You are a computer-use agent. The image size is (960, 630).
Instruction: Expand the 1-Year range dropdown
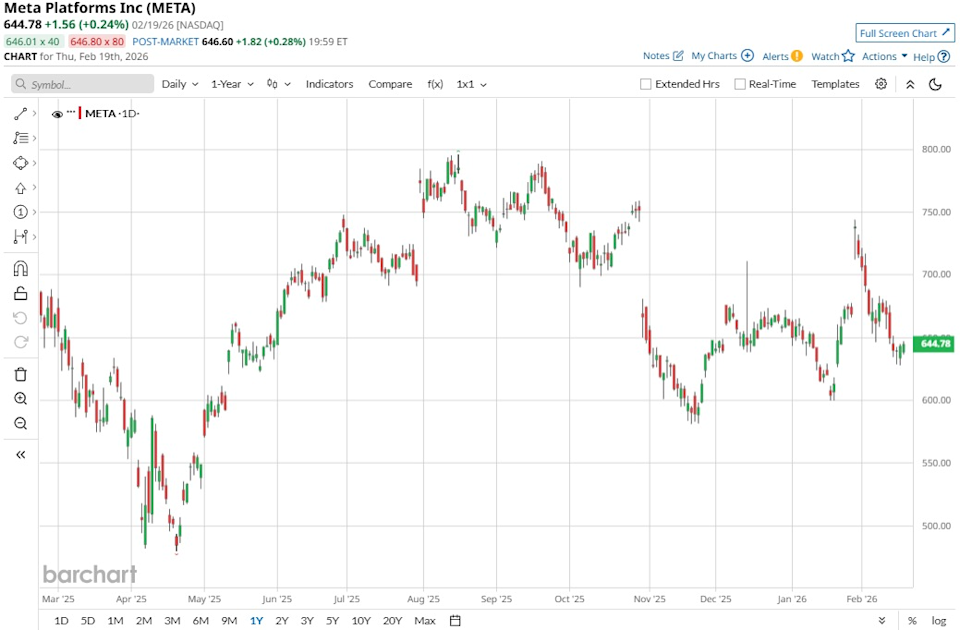click(230, 84)
